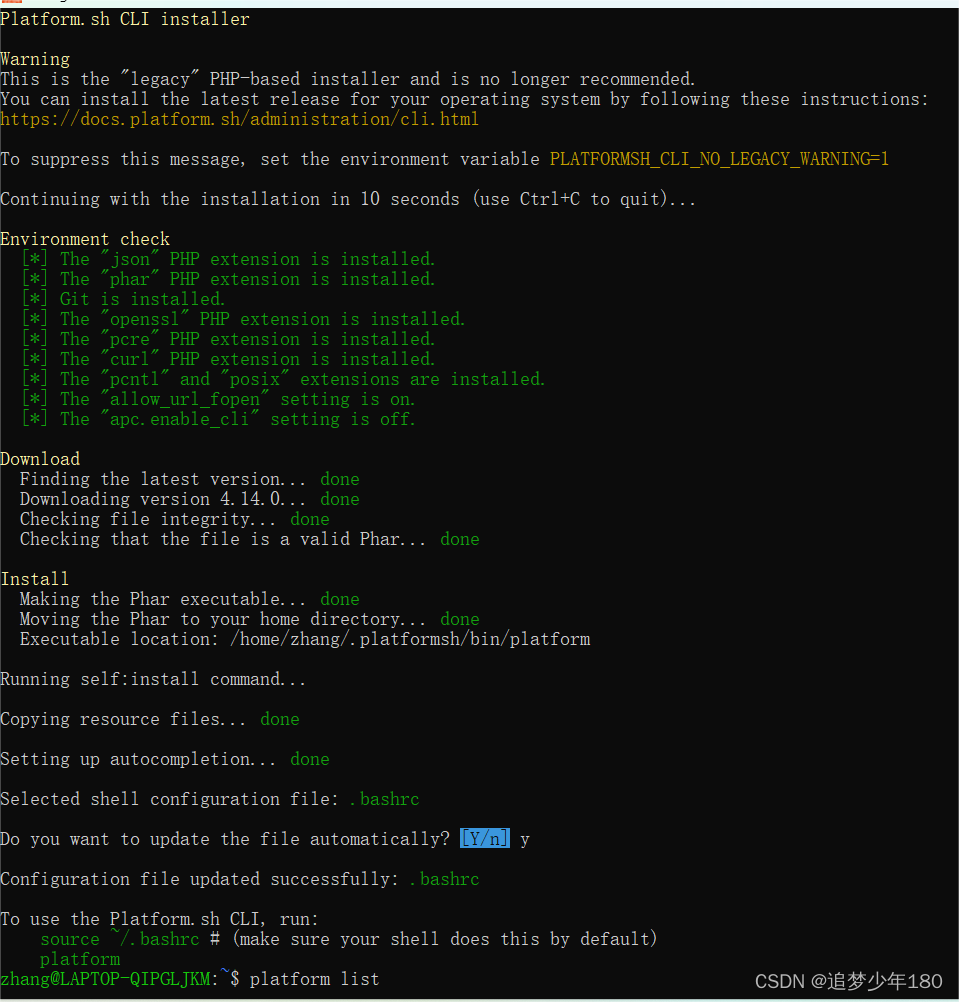Click 'Copying resource files...' line

point(150,719)
